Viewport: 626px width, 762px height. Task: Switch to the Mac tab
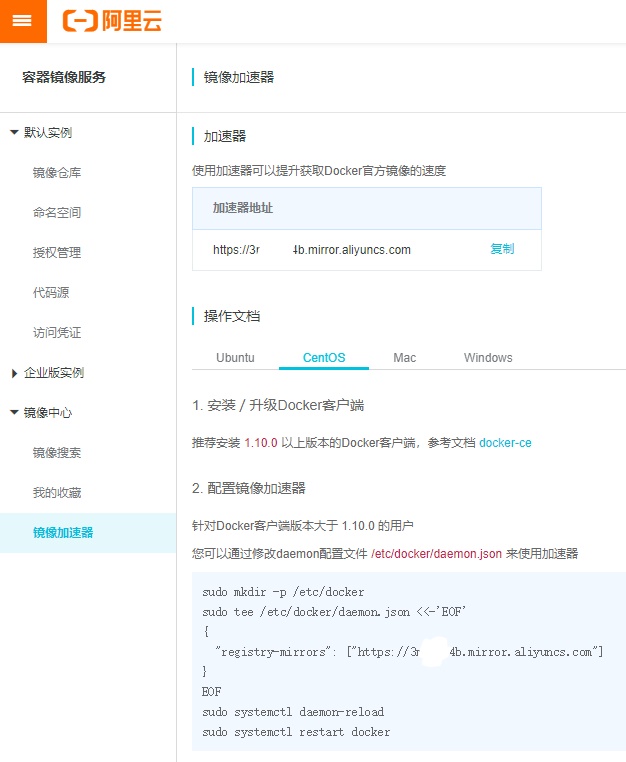coord(404,358)
